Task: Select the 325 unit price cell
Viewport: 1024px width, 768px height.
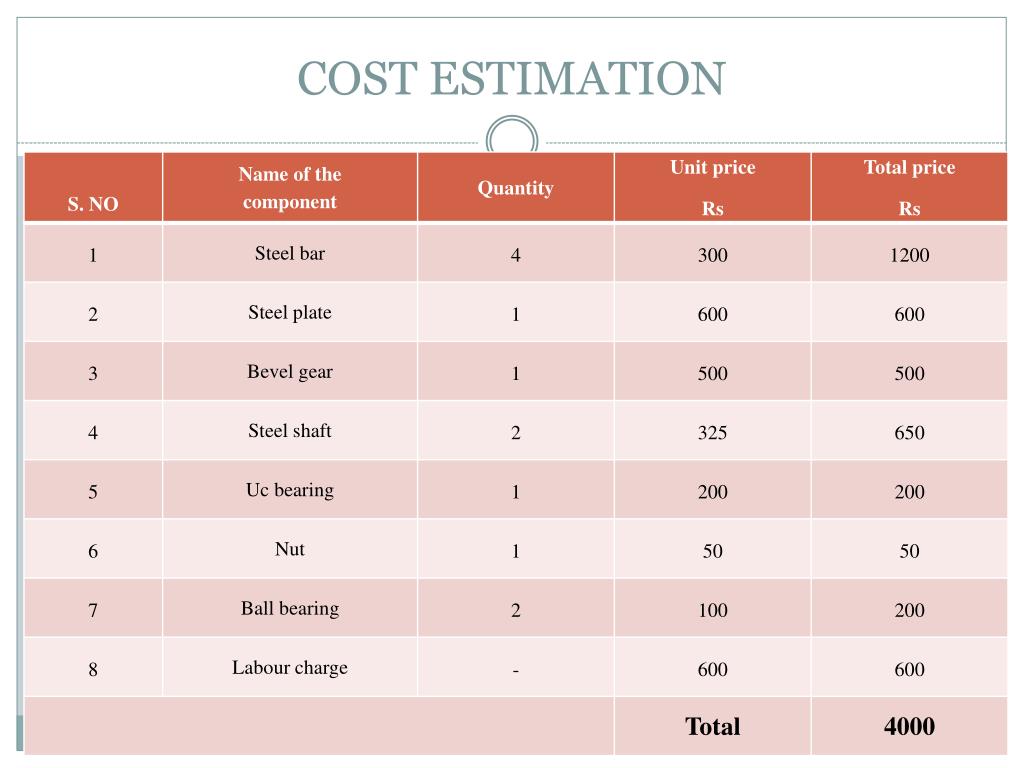Action: click(712, 433)
